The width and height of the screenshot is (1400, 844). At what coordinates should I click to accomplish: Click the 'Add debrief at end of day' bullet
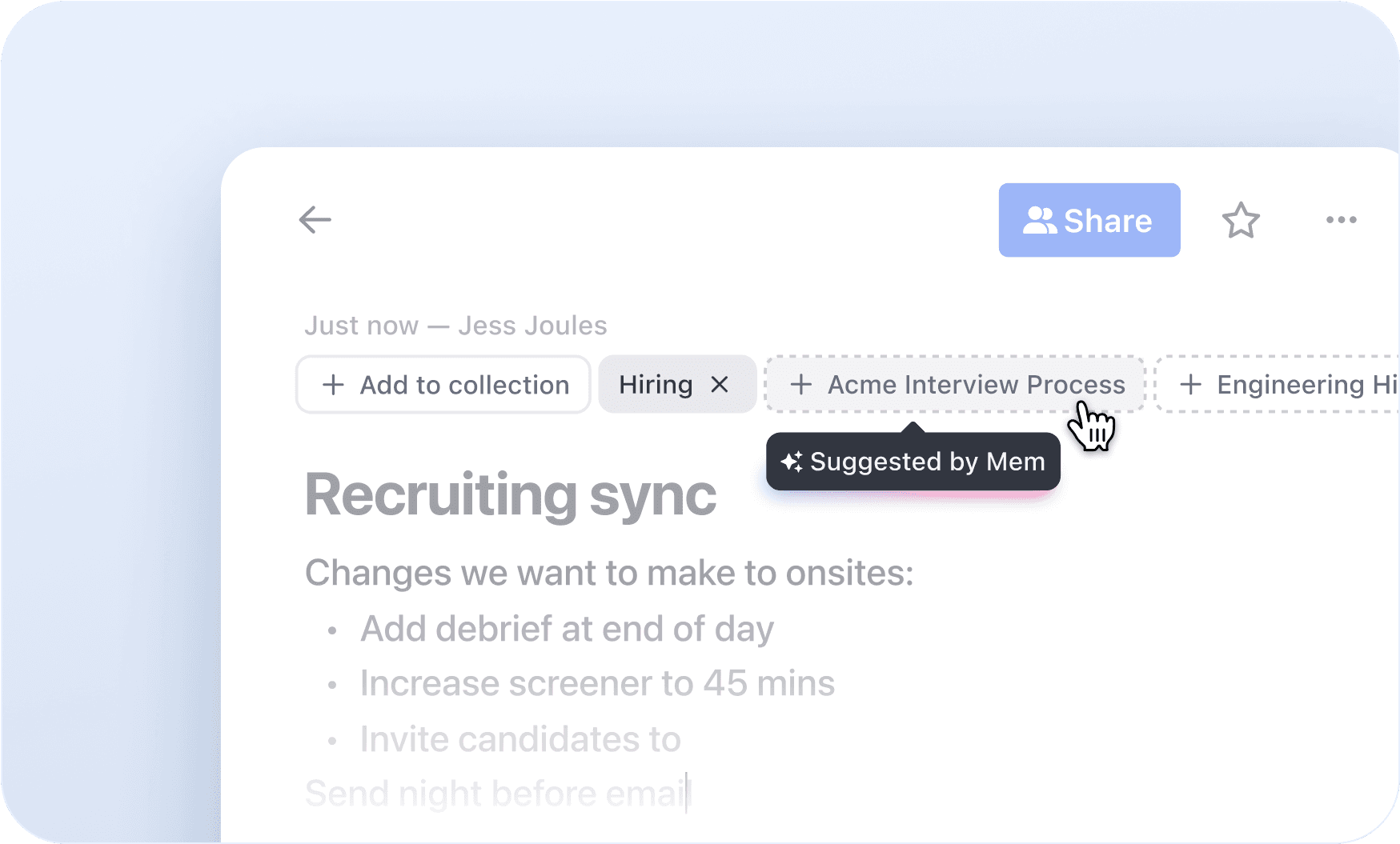[x=567, y=629]
